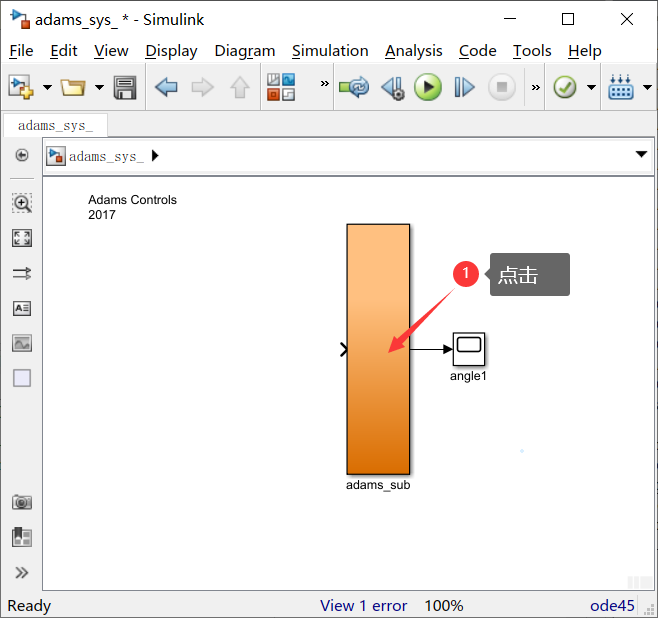Expand the palette double-chevron icon
The width and height of the screenshot is (658, 618).
click(x=22, y=573)
